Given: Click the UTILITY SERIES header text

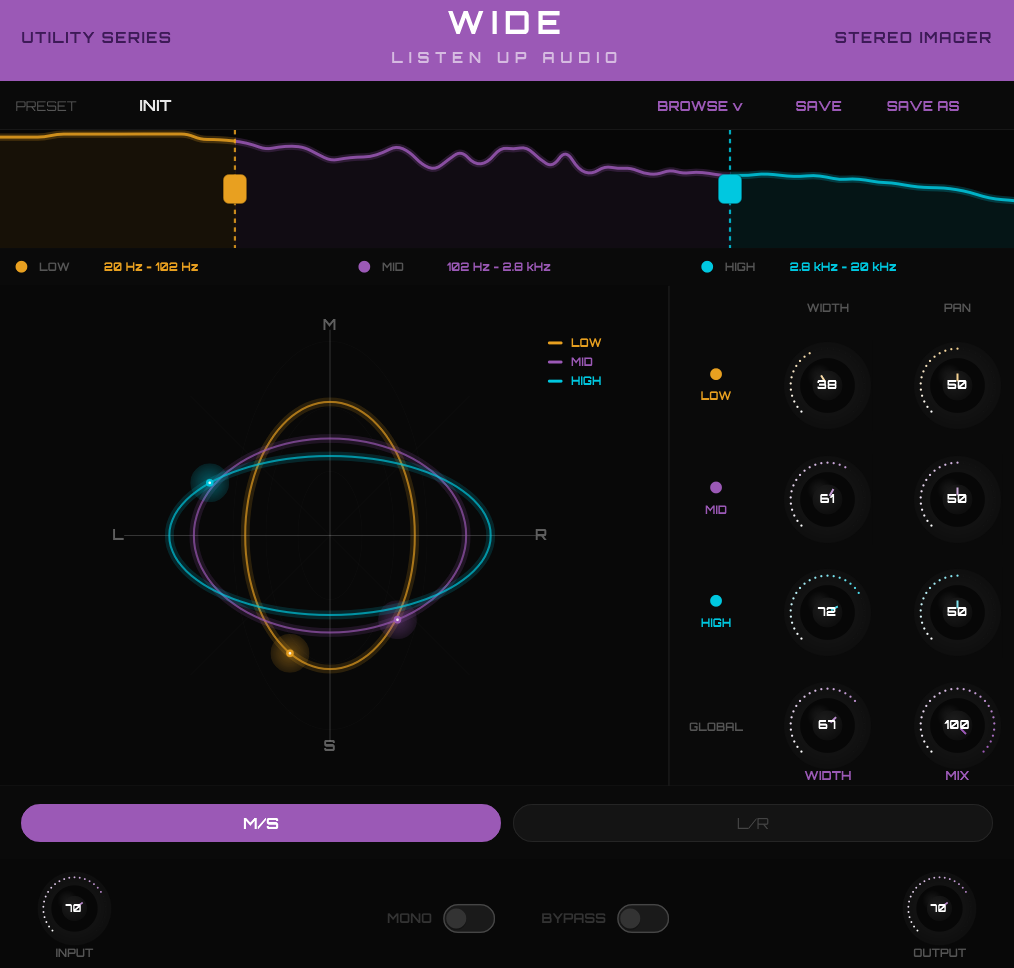Looking at the screenshot, I should point(96,38).
